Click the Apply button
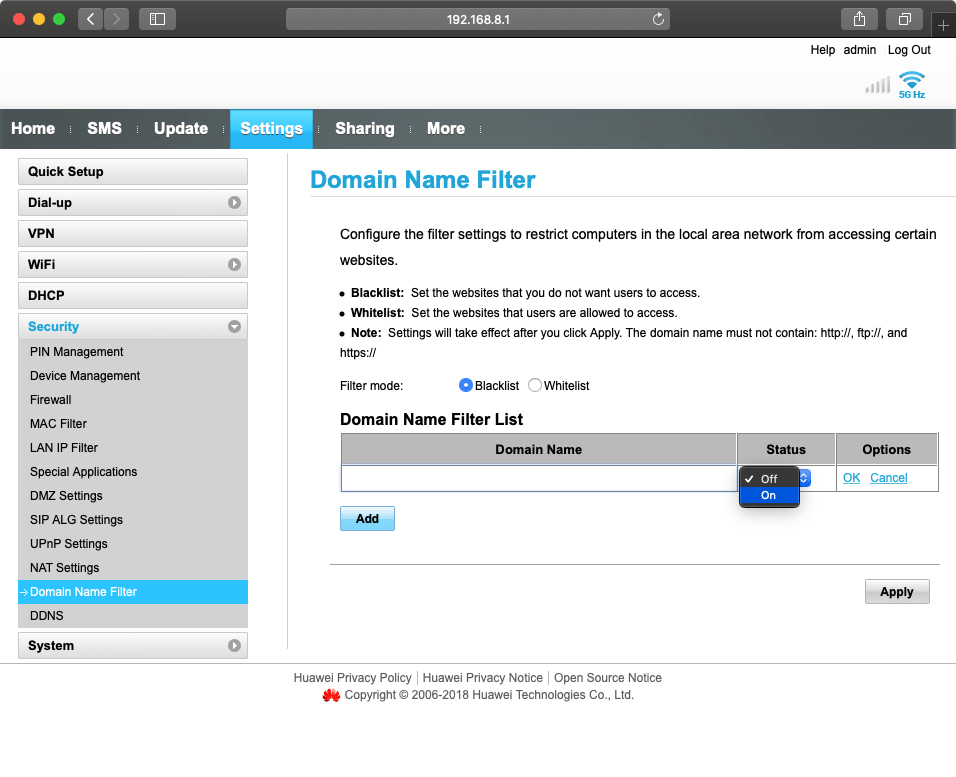 [x=896, y=592]
